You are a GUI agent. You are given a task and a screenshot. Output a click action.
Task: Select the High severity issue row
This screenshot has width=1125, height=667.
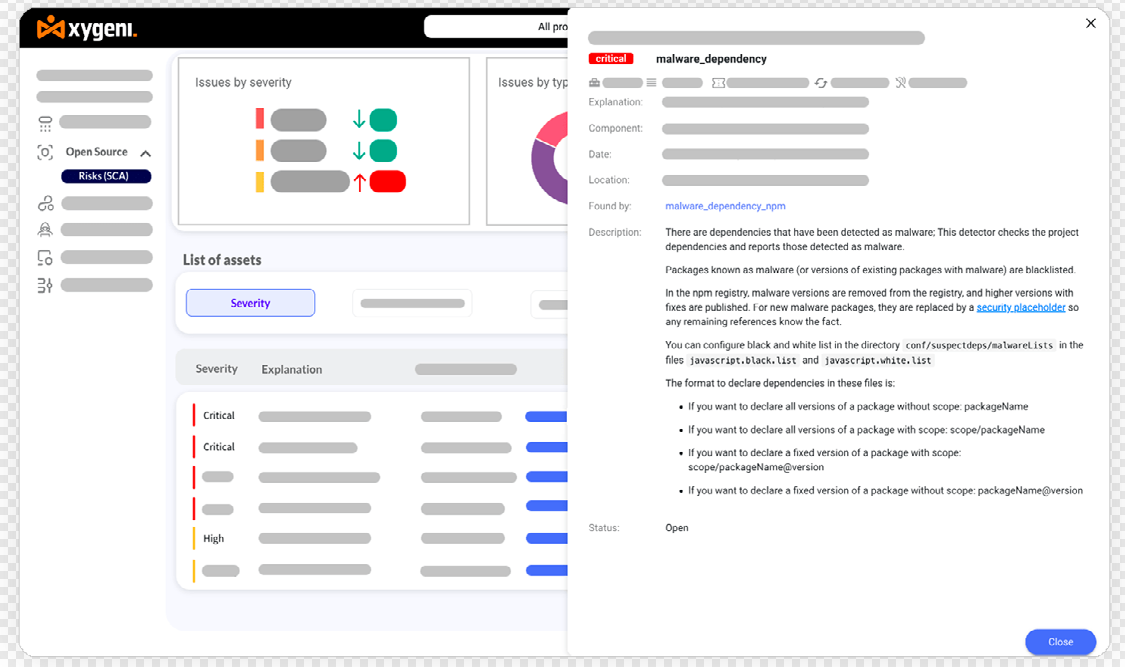click(x=214, y=539)
